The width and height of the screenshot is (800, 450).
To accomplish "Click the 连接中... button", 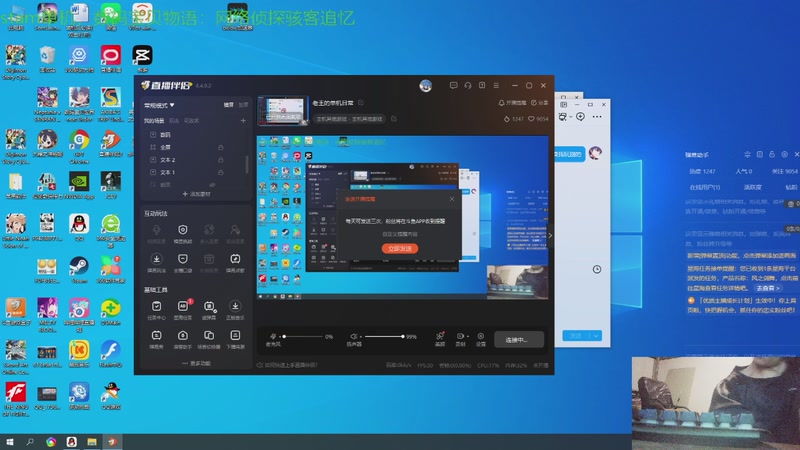I will 519,340.
